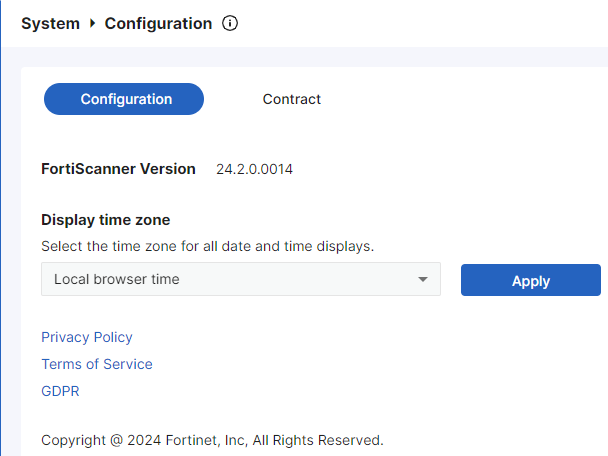Click the FortiScanner Version label
The width and height of the screenshot is (608, 456).
click(118, 169)
